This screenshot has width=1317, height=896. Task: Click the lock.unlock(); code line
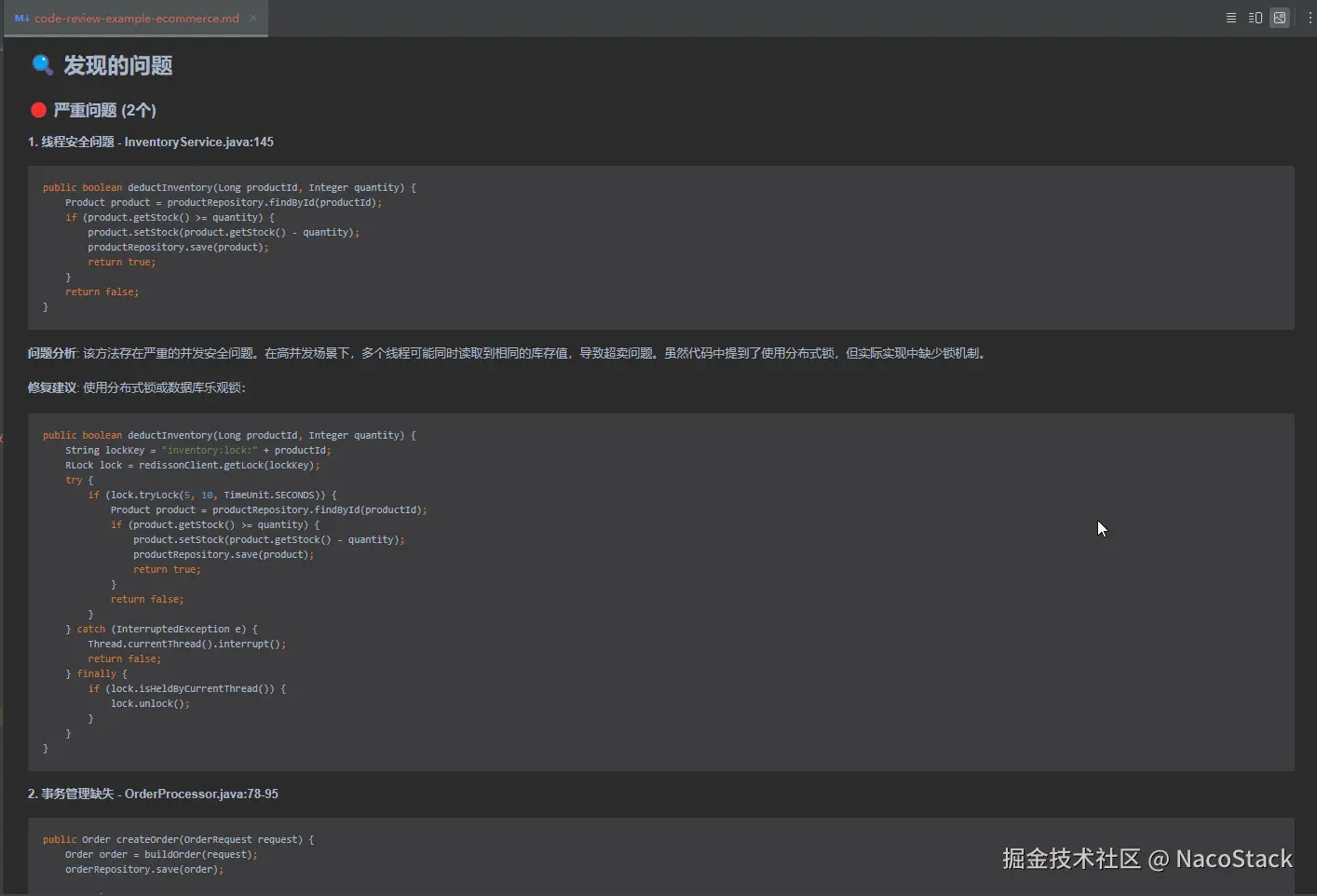coord(150,703)
